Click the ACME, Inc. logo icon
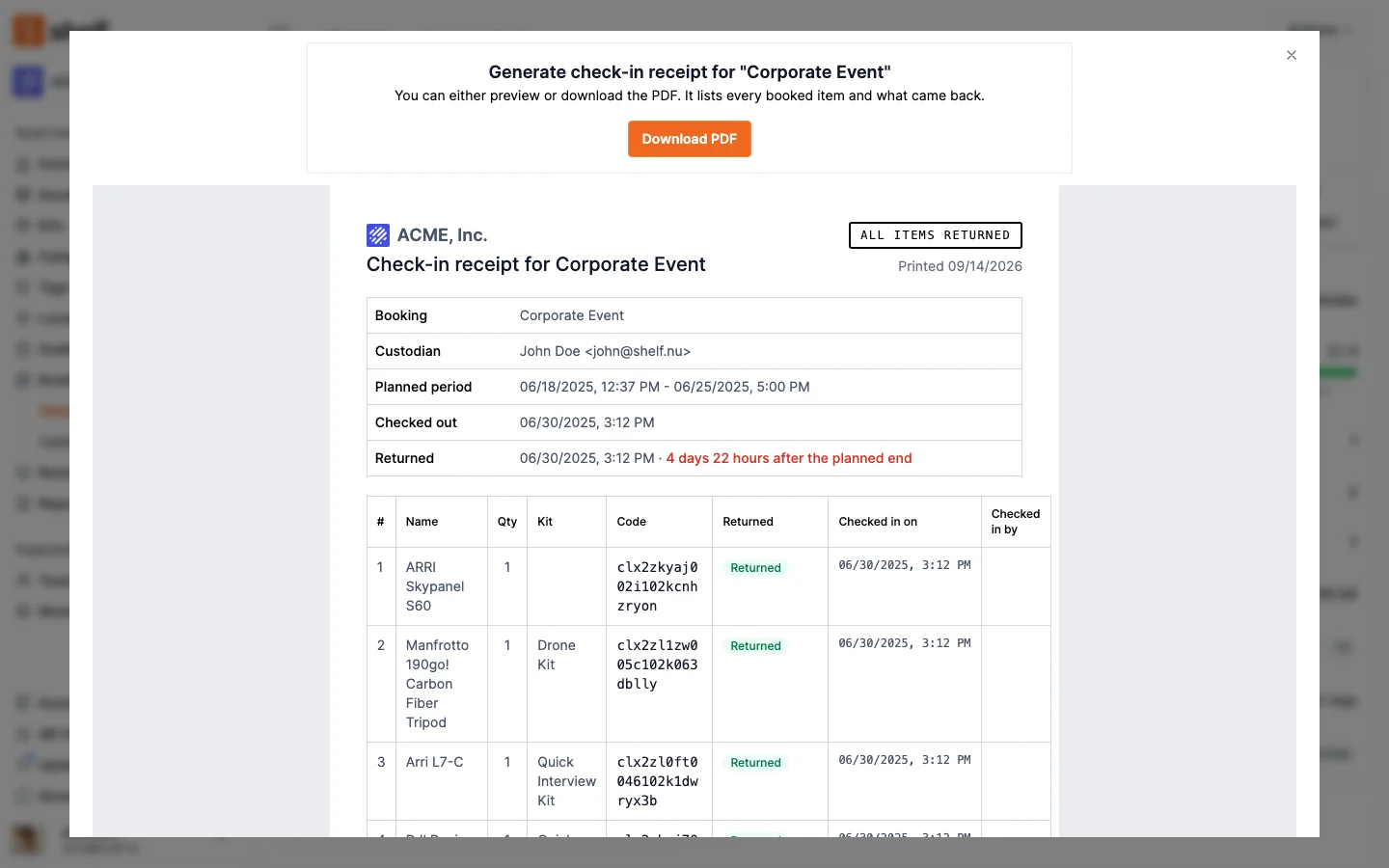 pyautogui.click(x=378, y=235)
